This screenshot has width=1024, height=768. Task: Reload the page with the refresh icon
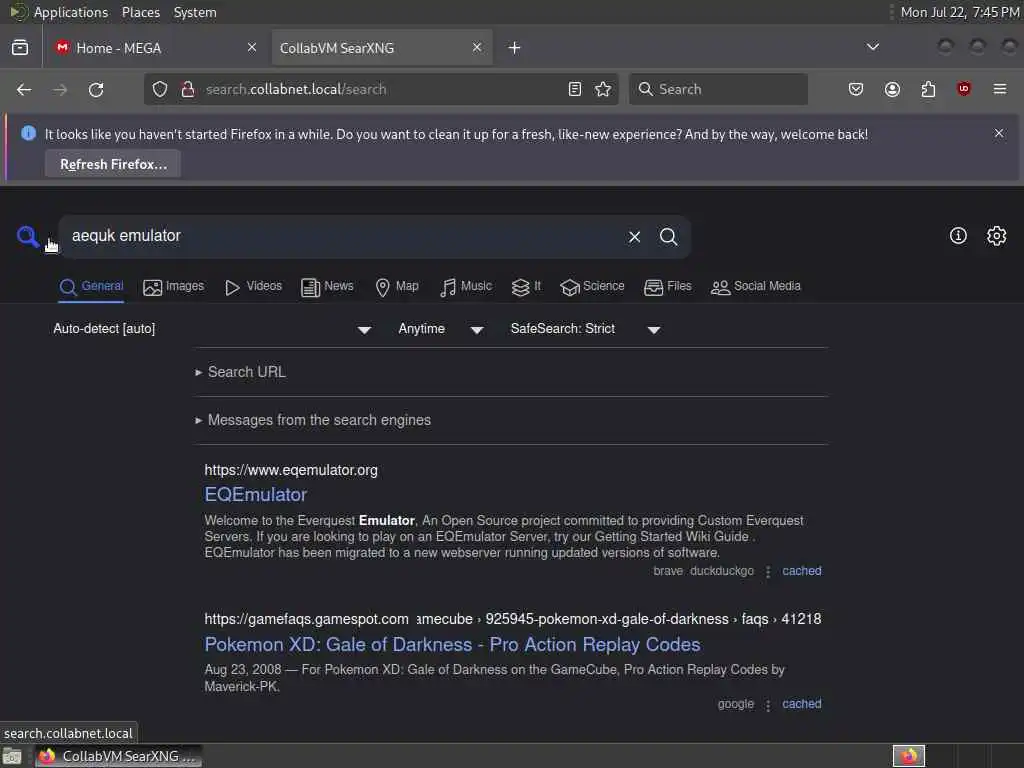[x=96, y=89]
